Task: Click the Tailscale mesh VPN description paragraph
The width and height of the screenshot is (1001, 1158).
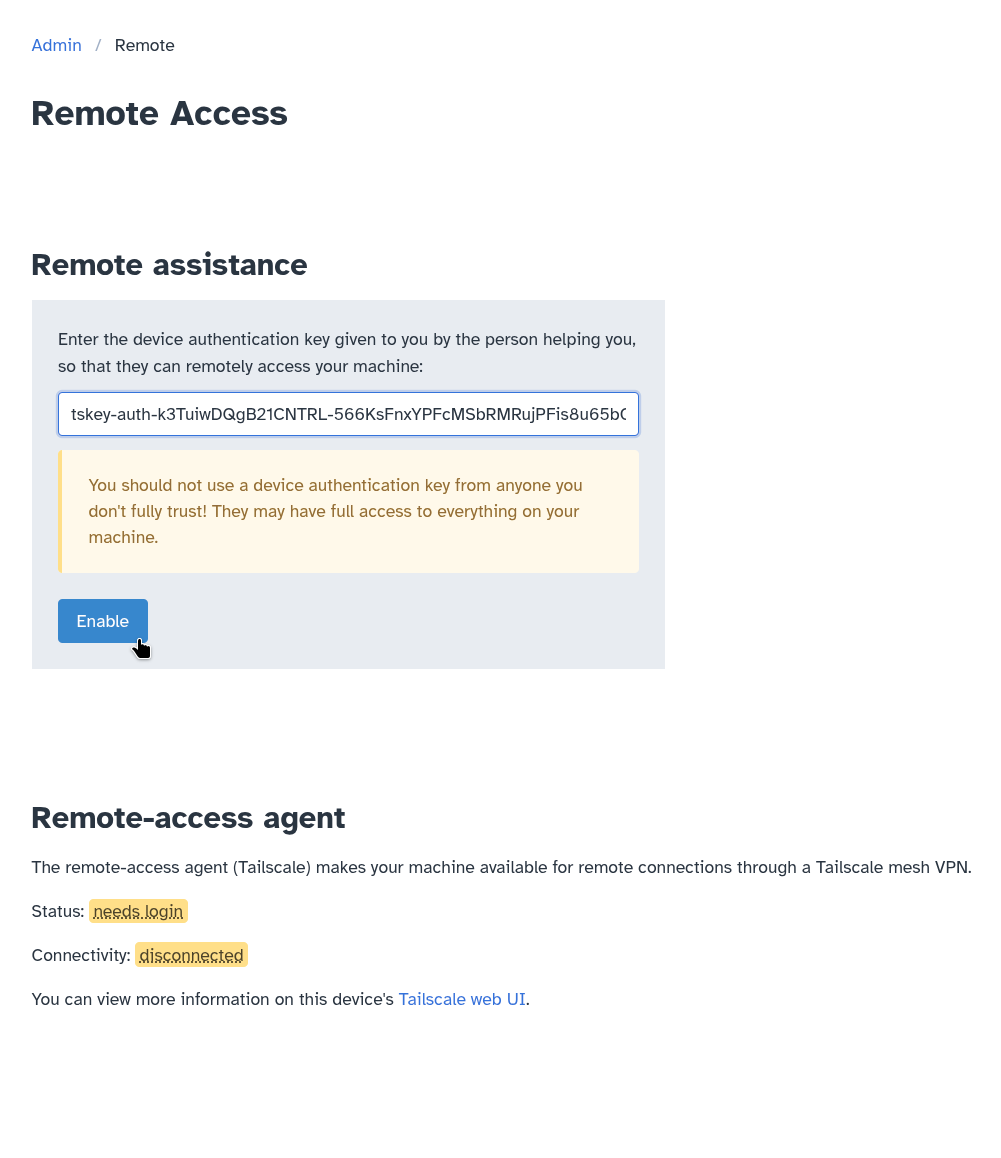Action: 500,867
